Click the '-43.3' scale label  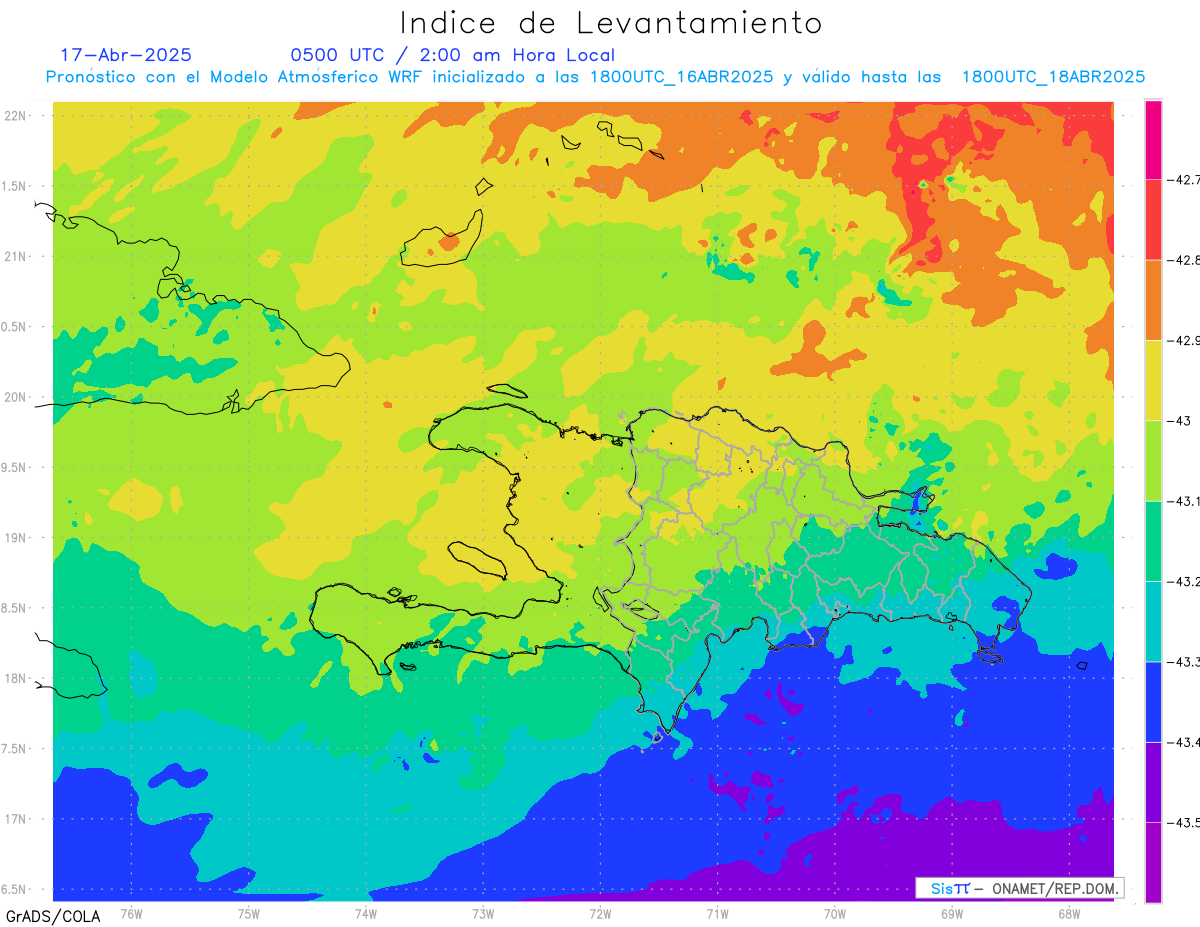coord(1183,662)
